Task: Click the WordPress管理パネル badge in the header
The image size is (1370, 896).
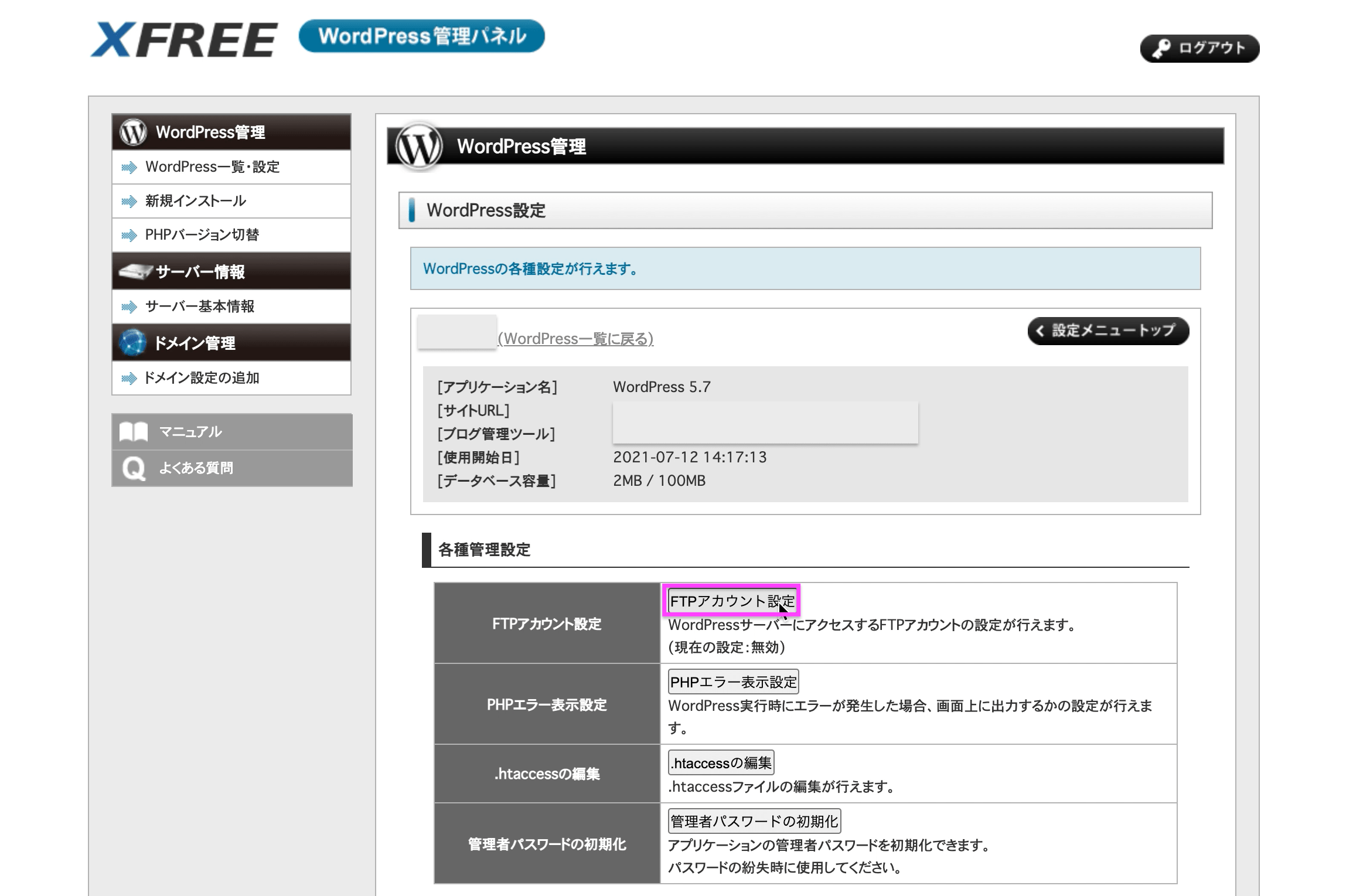Action: tap(421, 36)
